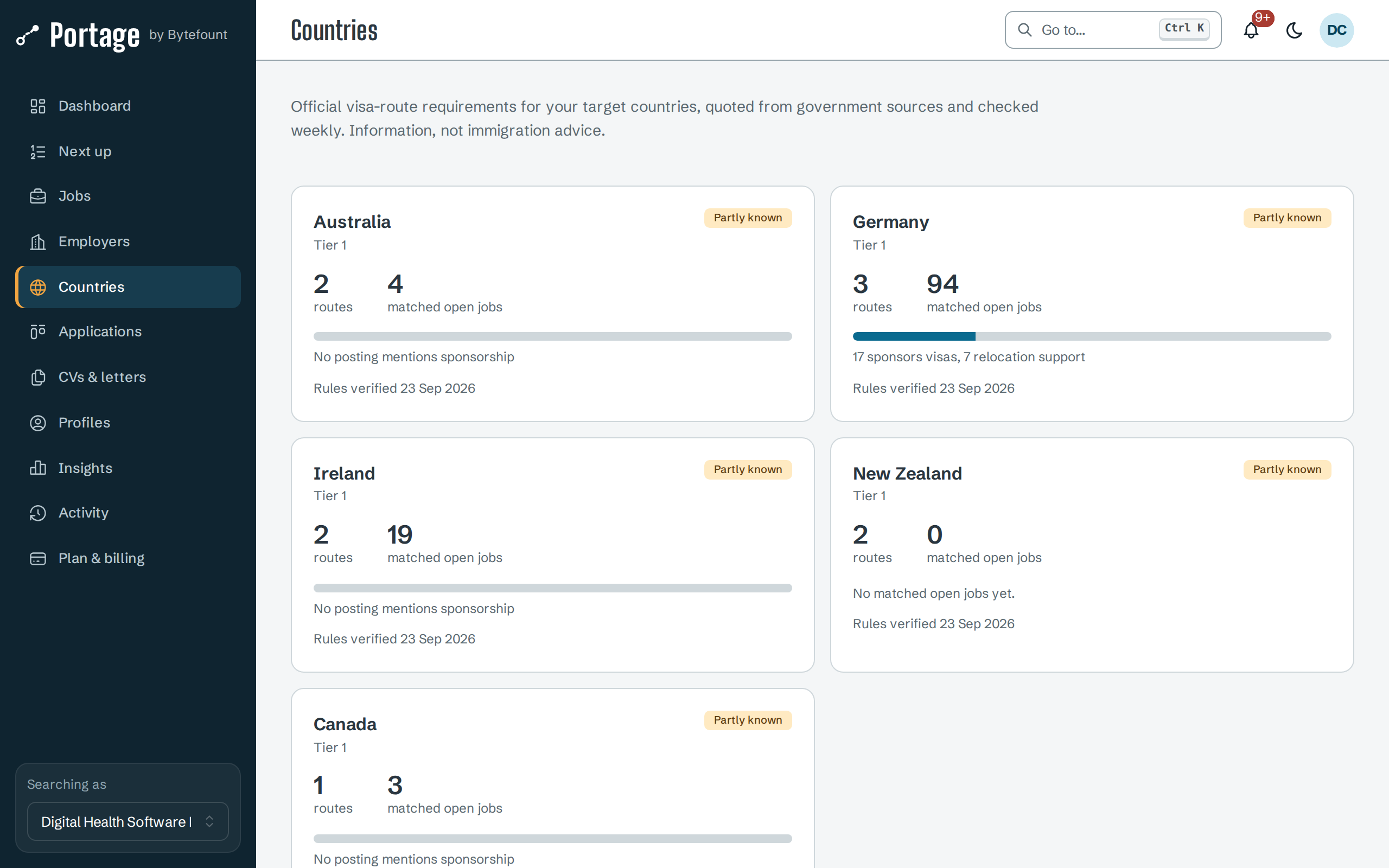Click the Next up list icon
The image size is (1389, 868).
[38, 151]
